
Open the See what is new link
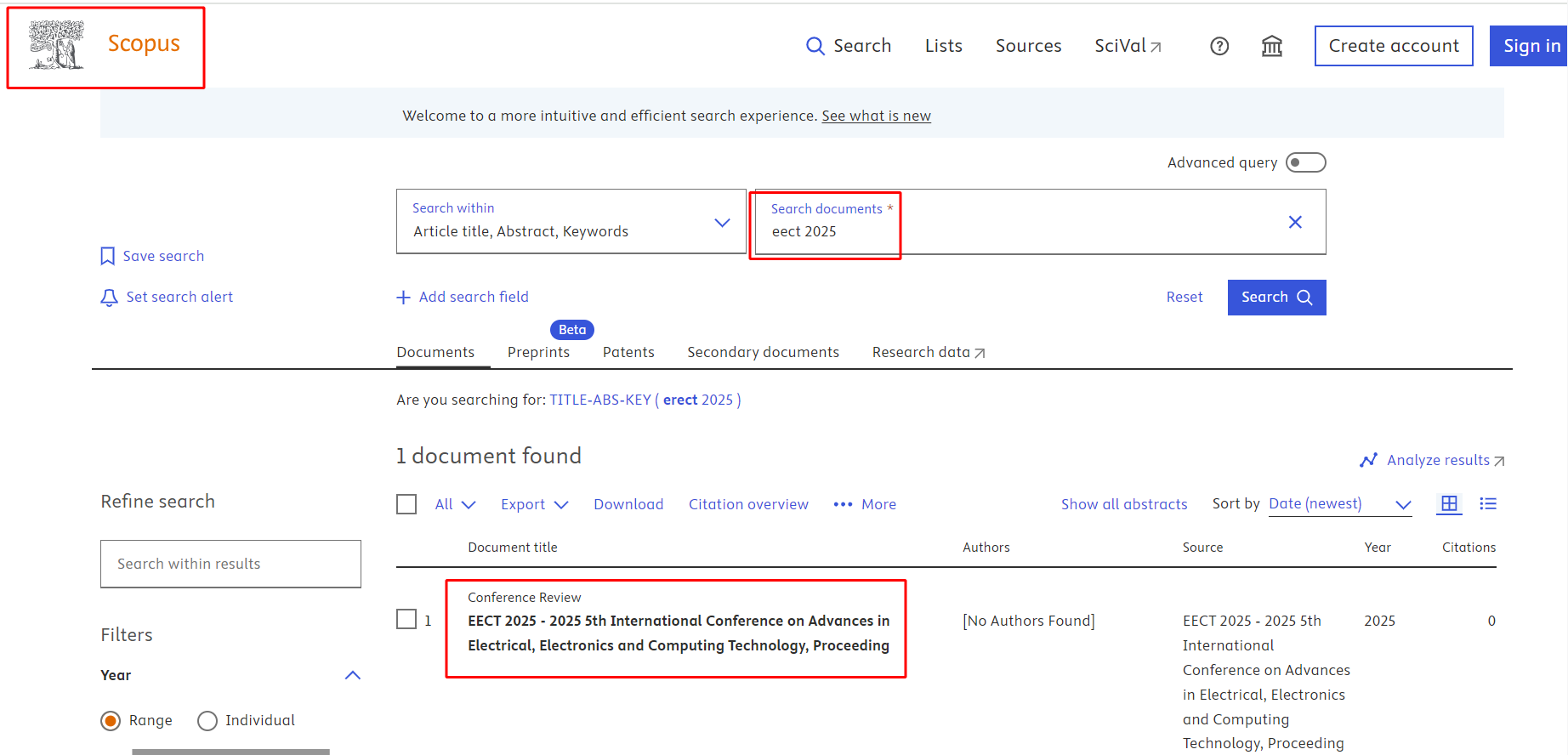pyautogui.click(x=876, y=116)
